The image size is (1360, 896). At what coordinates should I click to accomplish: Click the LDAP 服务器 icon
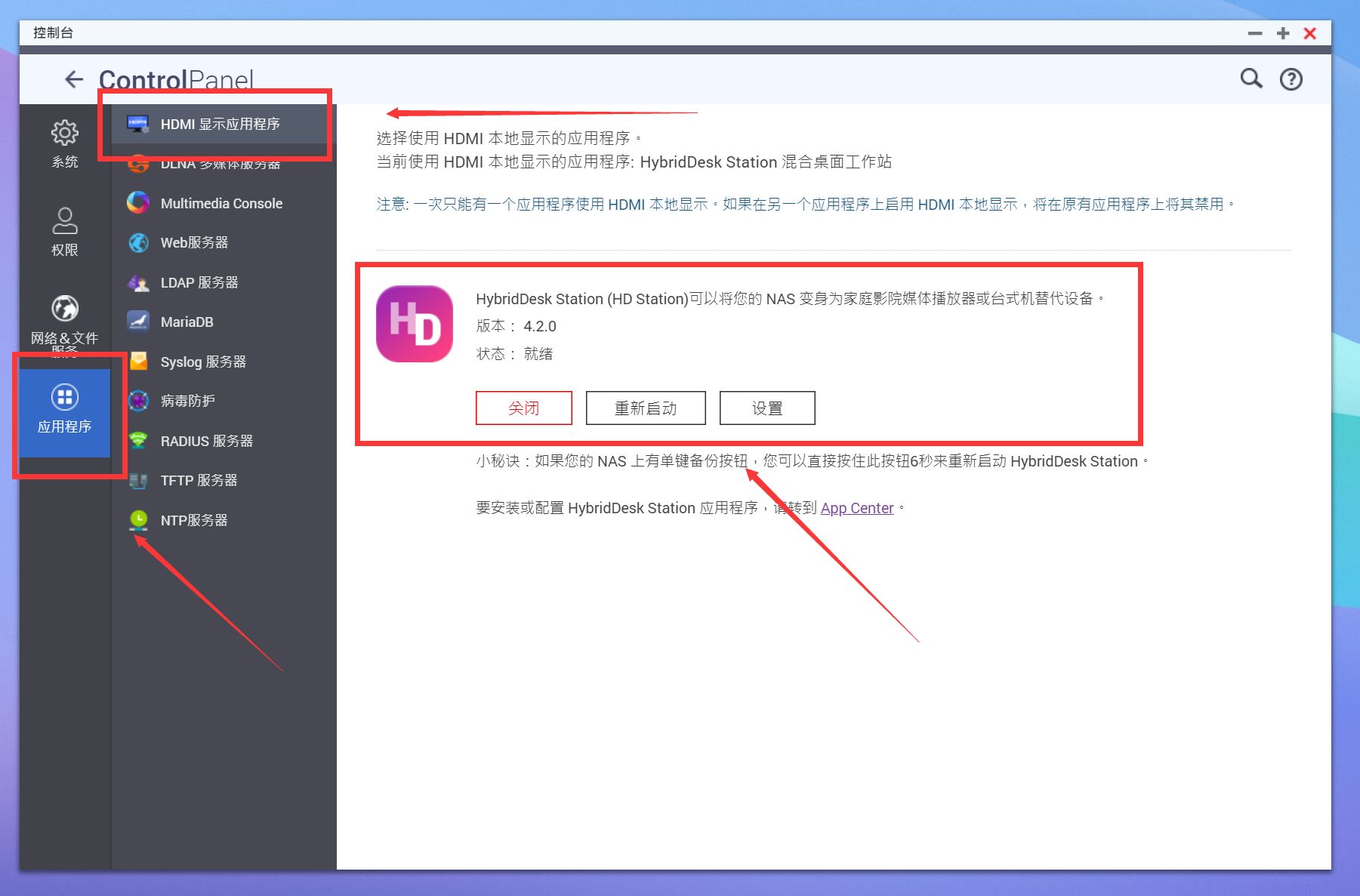pyautogui.click(x=138, y=282)
